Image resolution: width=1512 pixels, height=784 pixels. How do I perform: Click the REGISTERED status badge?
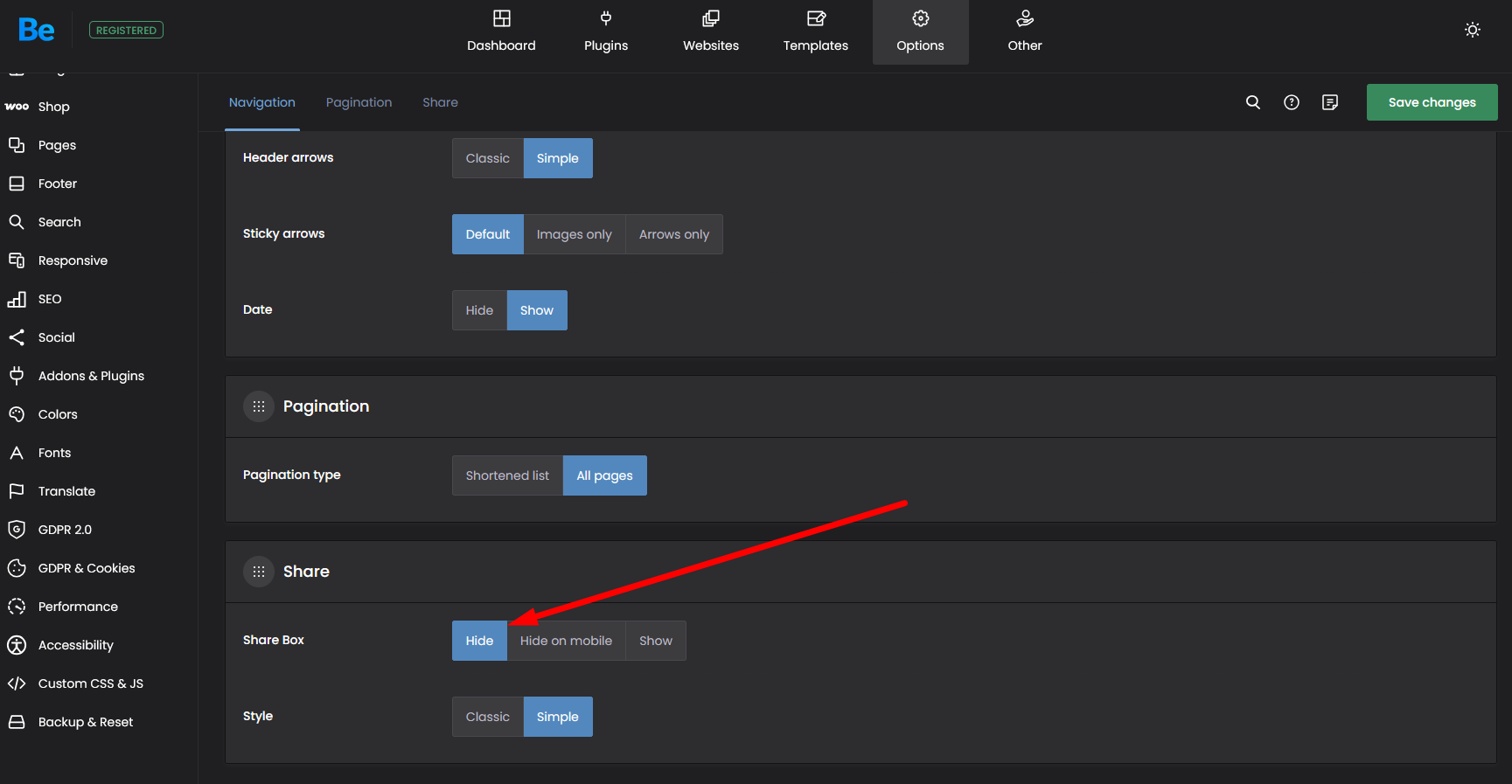click(x=126, y=30)
